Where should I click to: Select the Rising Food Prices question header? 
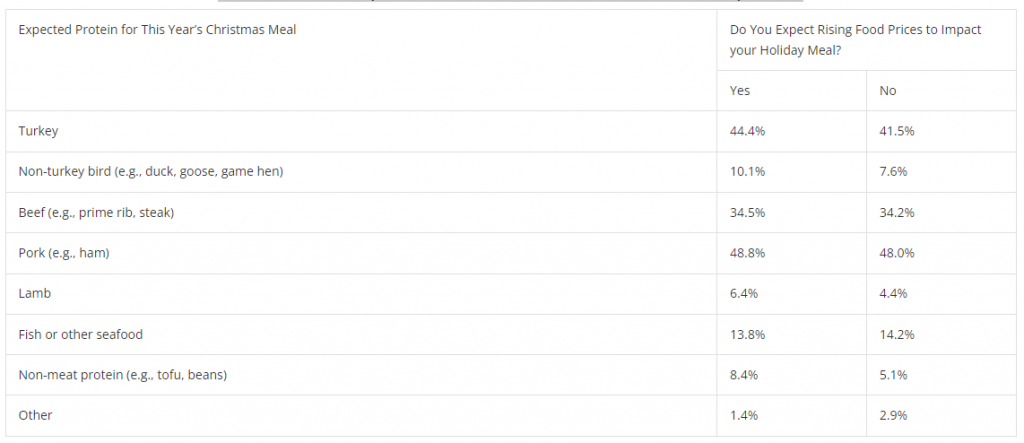pos(855,40)
